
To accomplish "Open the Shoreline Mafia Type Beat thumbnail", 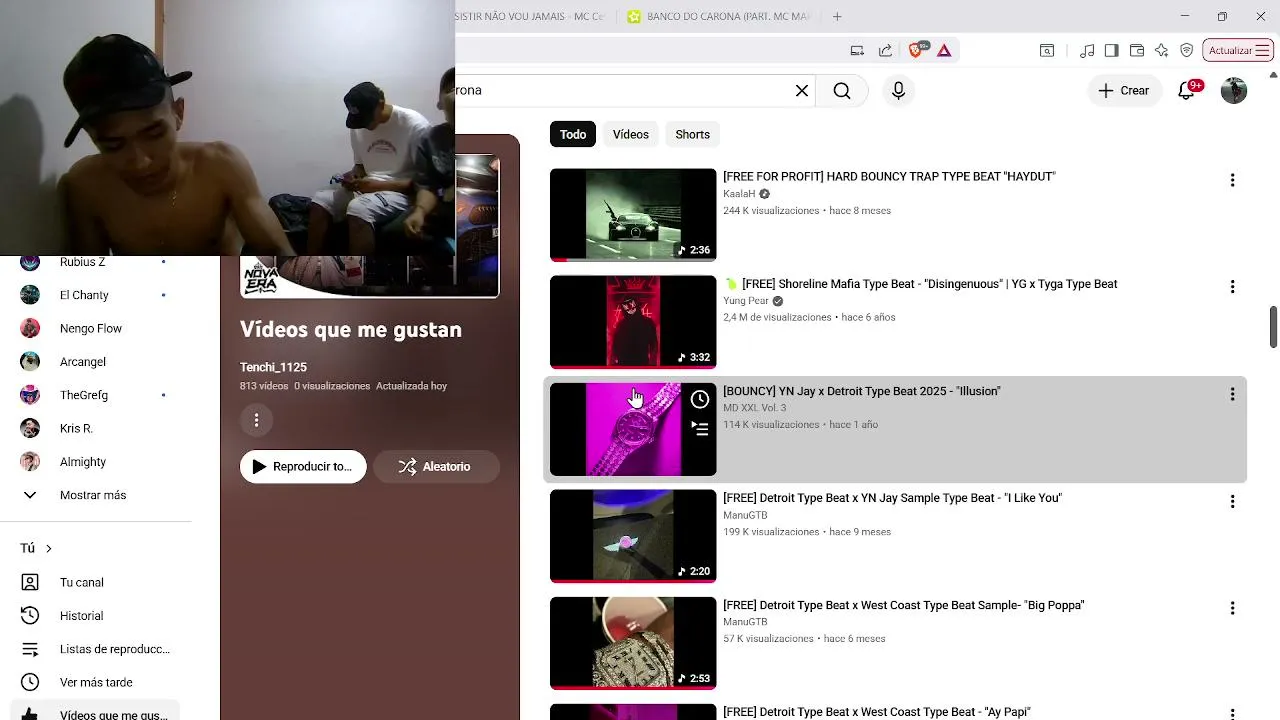I will (x=633, y=322).
